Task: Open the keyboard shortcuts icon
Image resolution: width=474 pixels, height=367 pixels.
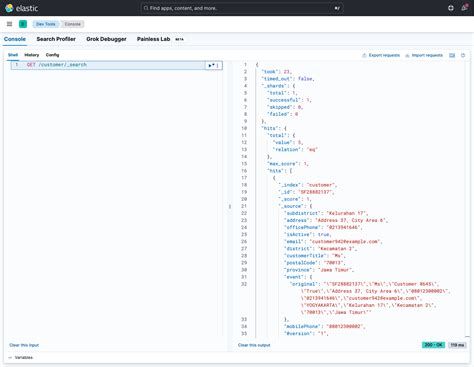Action: pos(452,55)
